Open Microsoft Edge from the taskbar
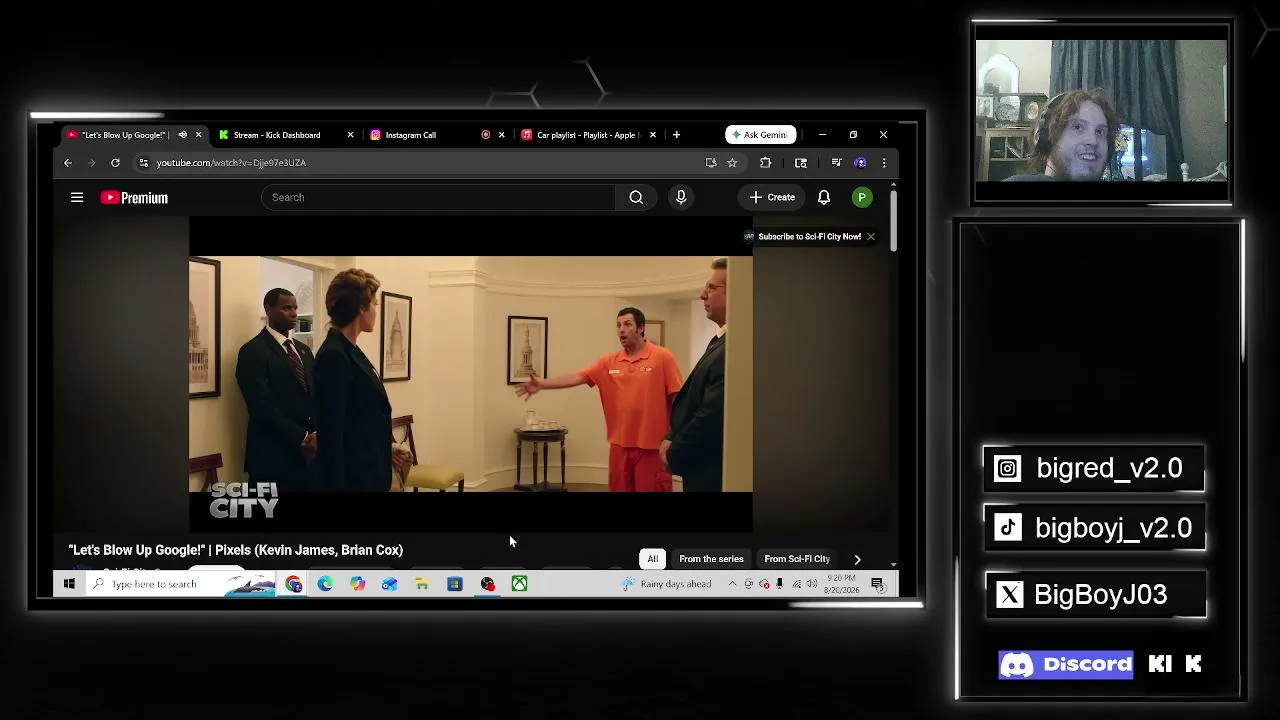1280x720 pixels. coord(326,584)
